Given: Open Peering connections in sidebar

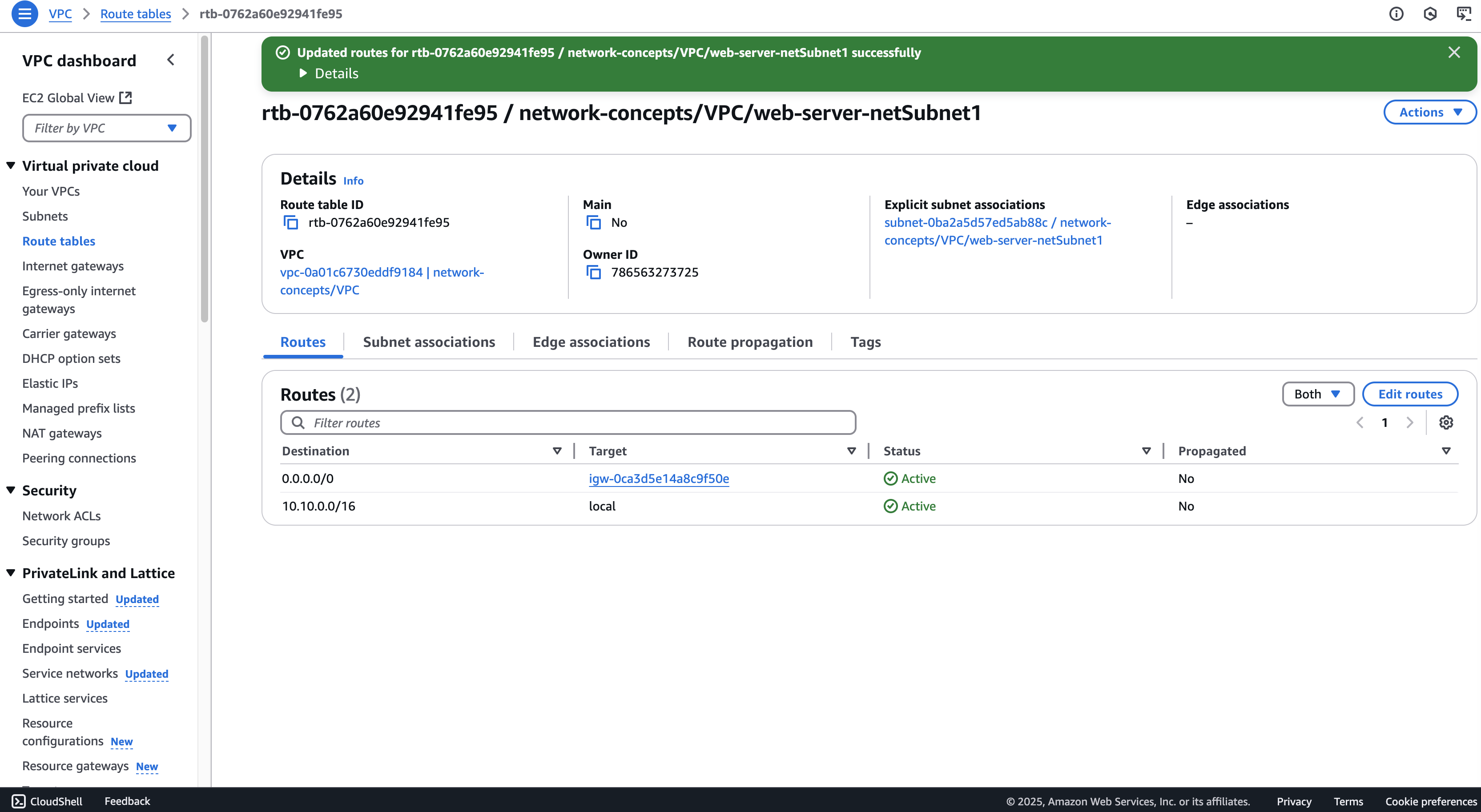Looking at the screenshot, I should pyautogui.click(x=79, y=458).
